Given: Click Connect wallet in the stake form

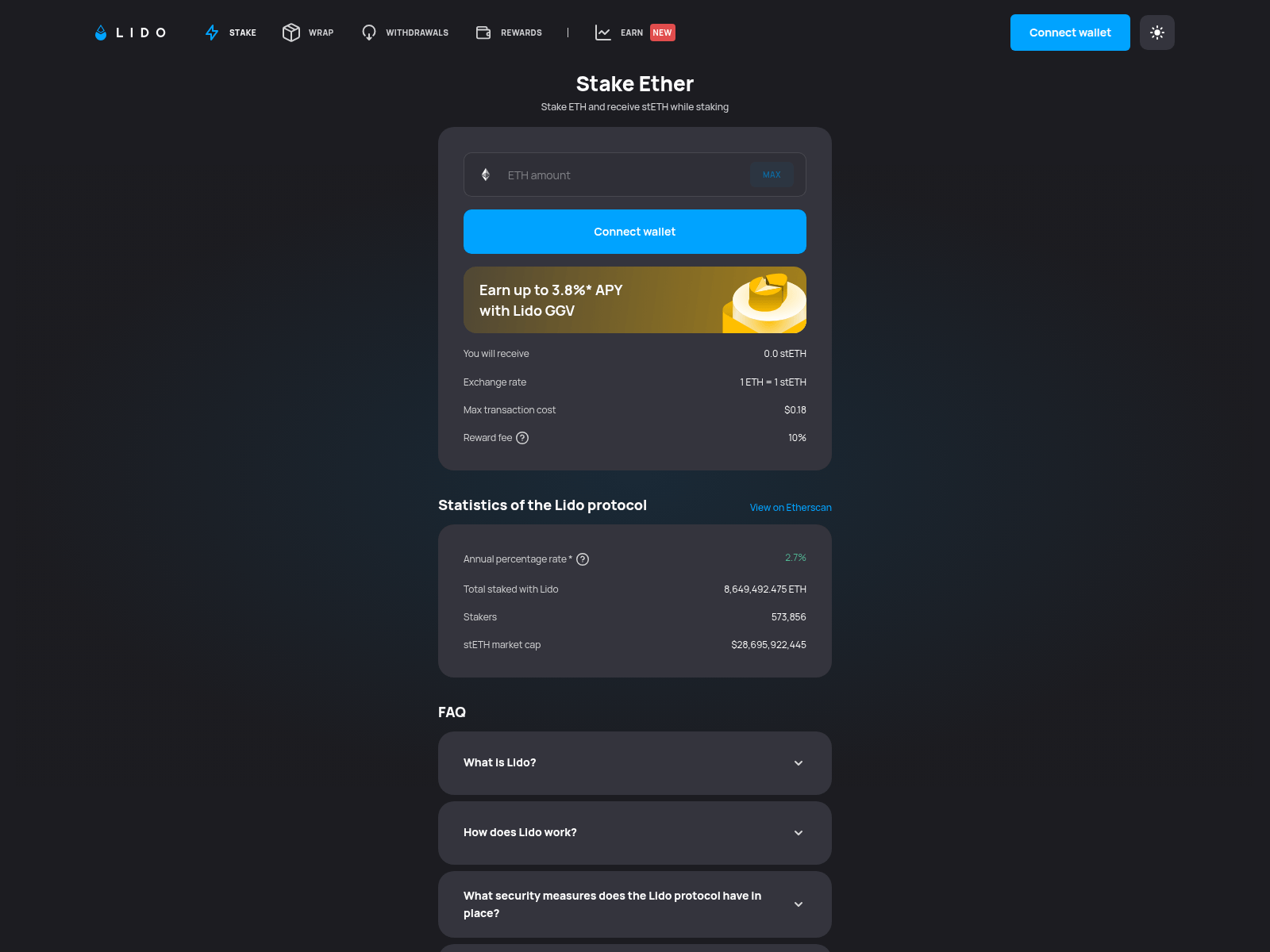Looking at the screenshot, I should point(635,232).
